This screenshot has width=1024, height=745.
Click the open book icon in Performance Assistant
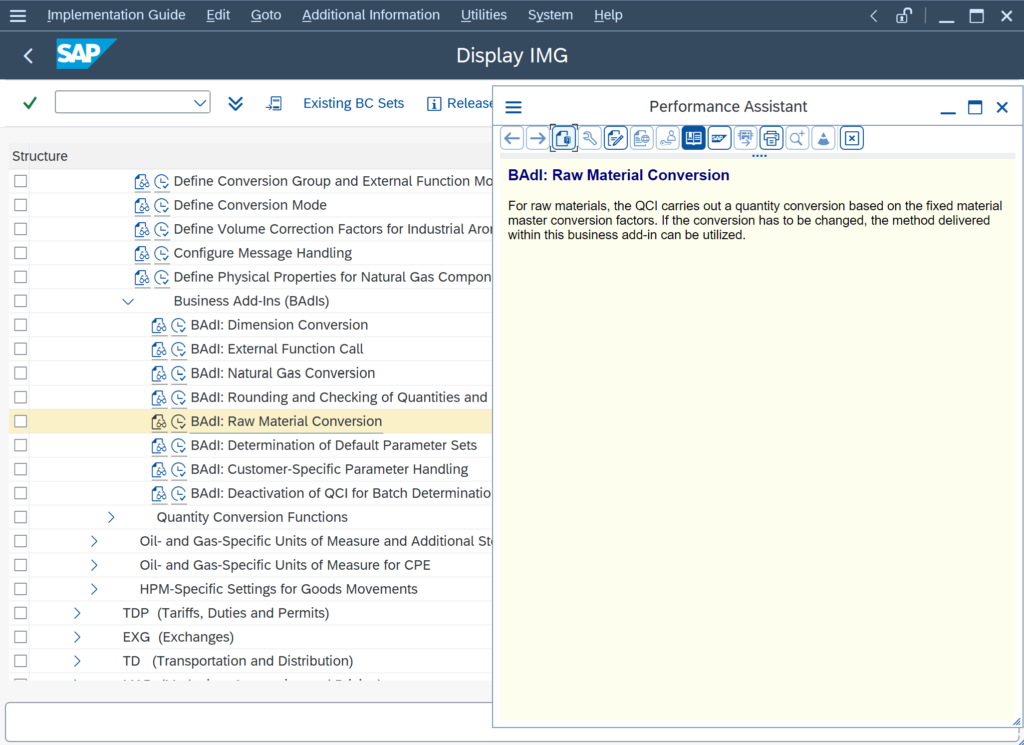pos(694,138)
